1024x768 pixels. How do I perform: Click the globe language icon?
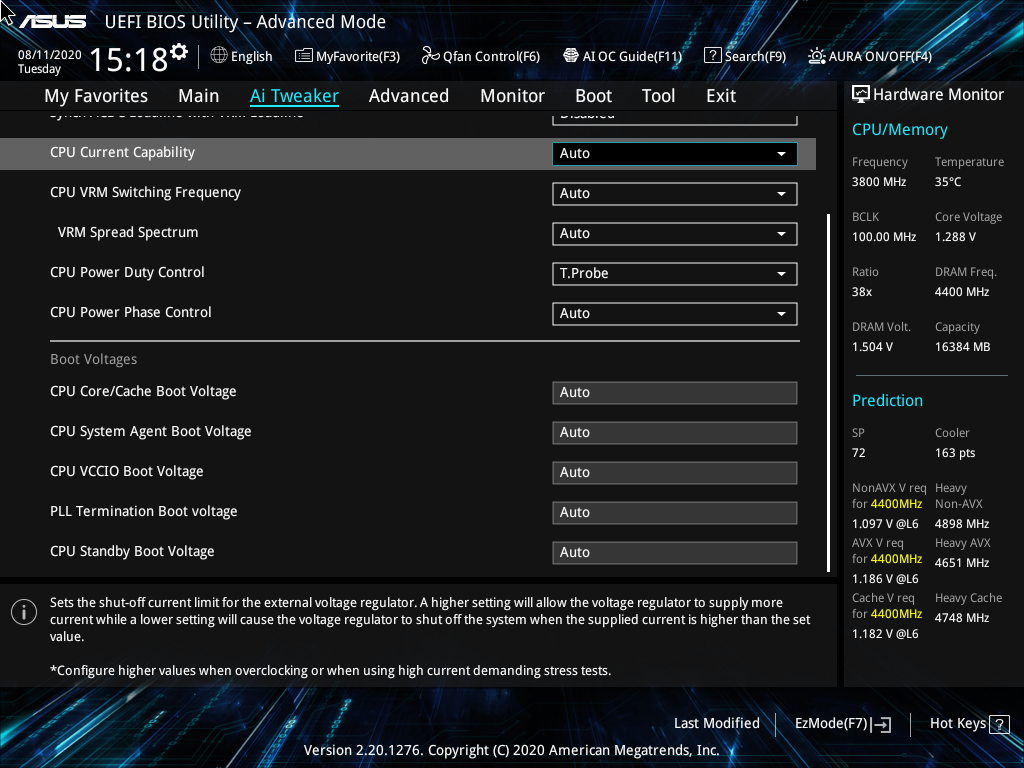pos(219,56)
